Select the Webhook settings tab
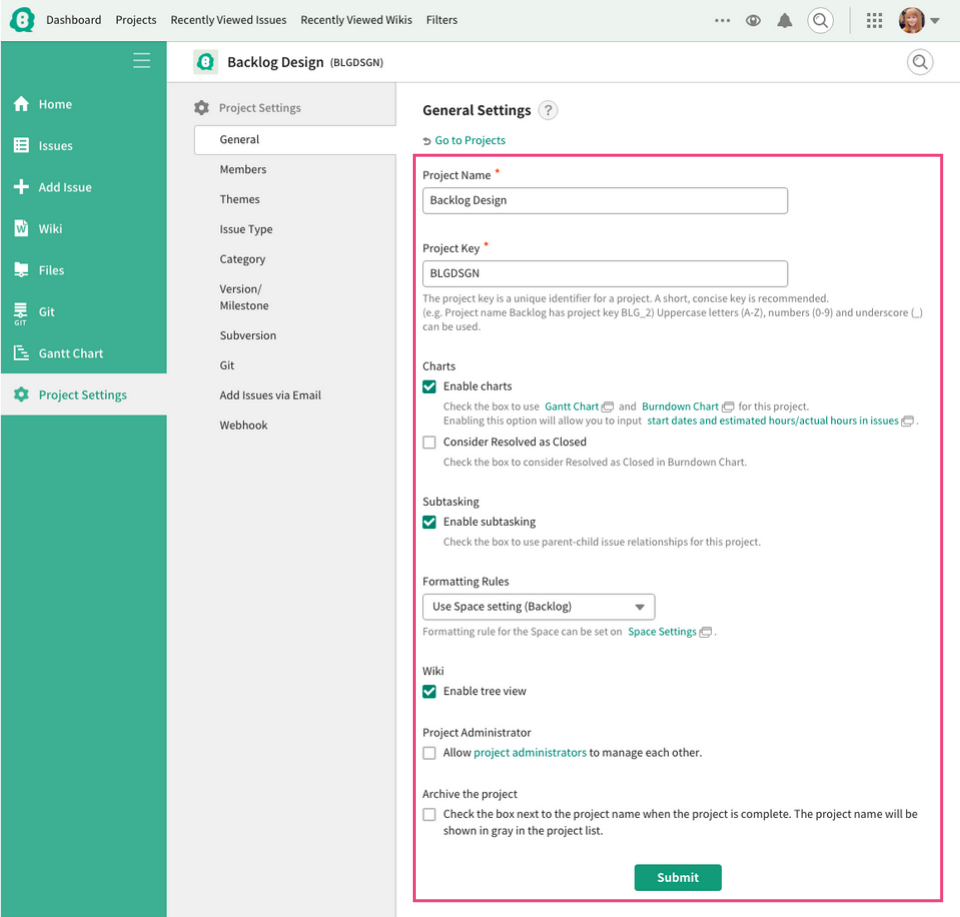The height and width of the screenshot is (917, 960). [x=244, y=425]
